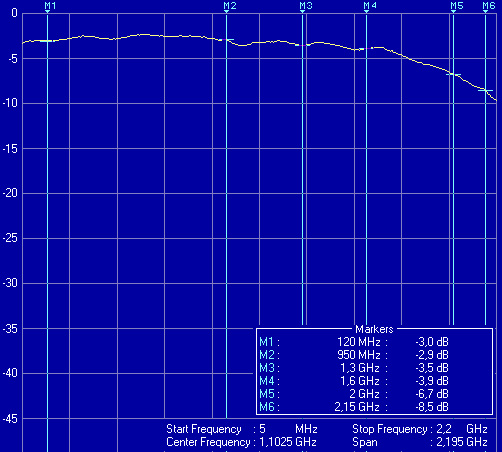Click the -8,5 dB reading for M6
502x452 pixels.
point(432,407)
